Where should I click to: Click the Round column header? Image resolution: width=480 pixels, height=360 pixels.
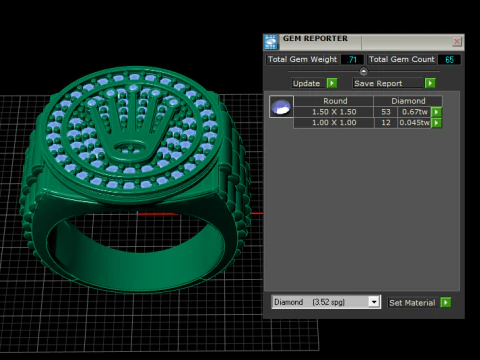pos(334,101)
